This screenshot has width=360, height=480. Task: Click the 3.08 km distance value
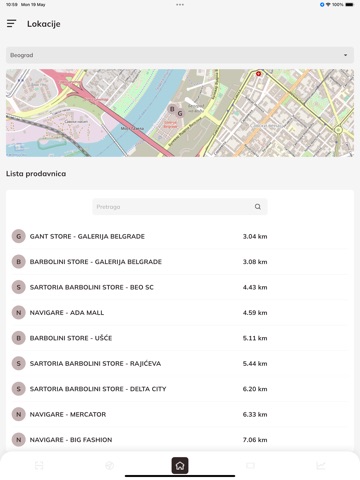[255, 262]
